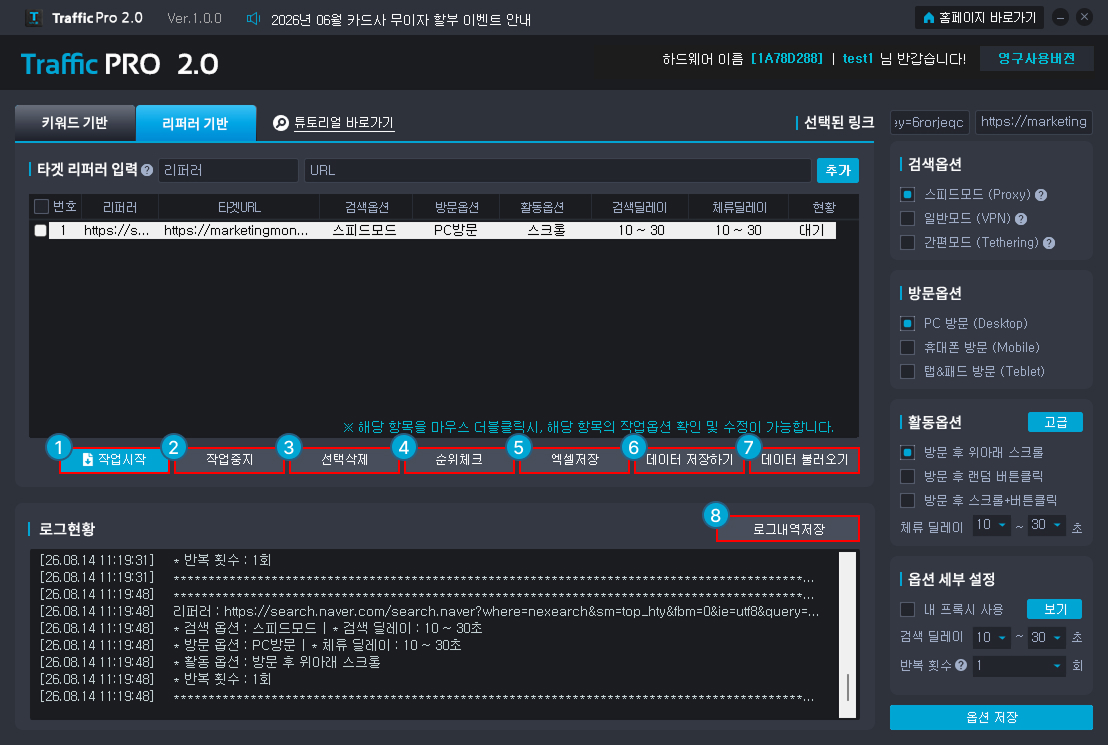Enable 스피드모드 (Proxy) checkbox
Image resolution: width=1108 pixels, height=745 pixels.
click(x=907, y=194)
